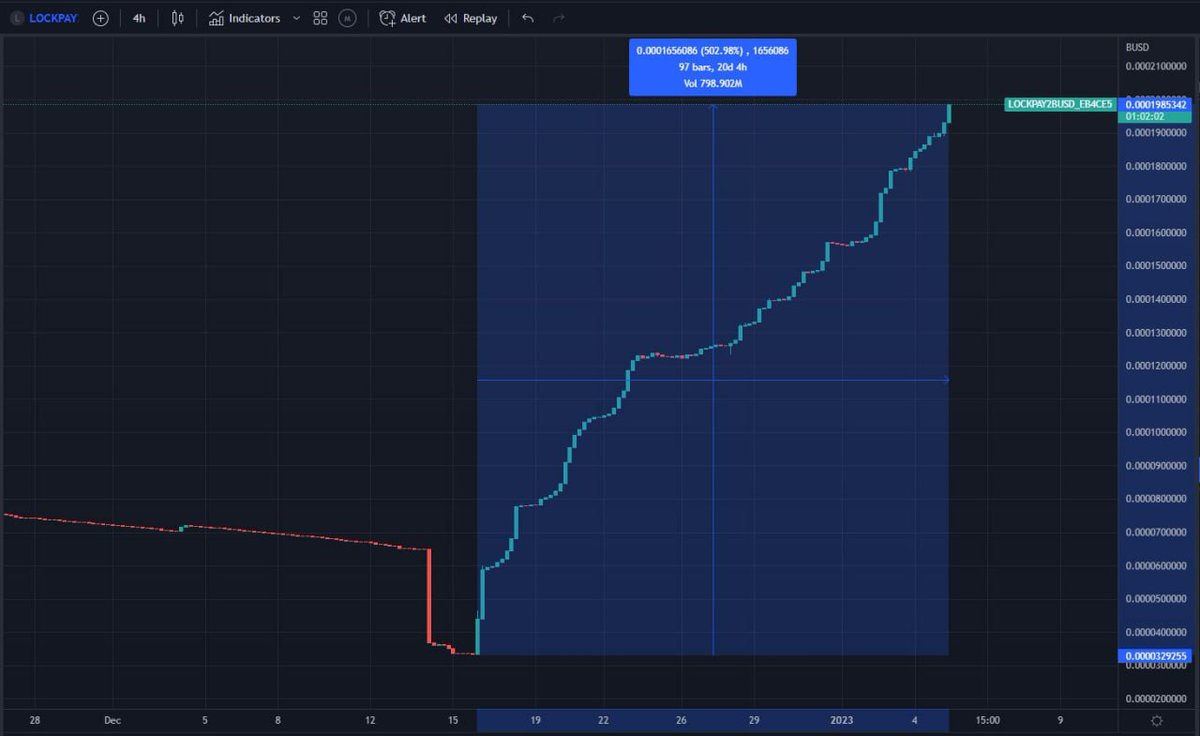Click the 0.0001000000 price scale label
Image resolution: width=1200 pixels, height=736 pixels.
(1157, 433)
